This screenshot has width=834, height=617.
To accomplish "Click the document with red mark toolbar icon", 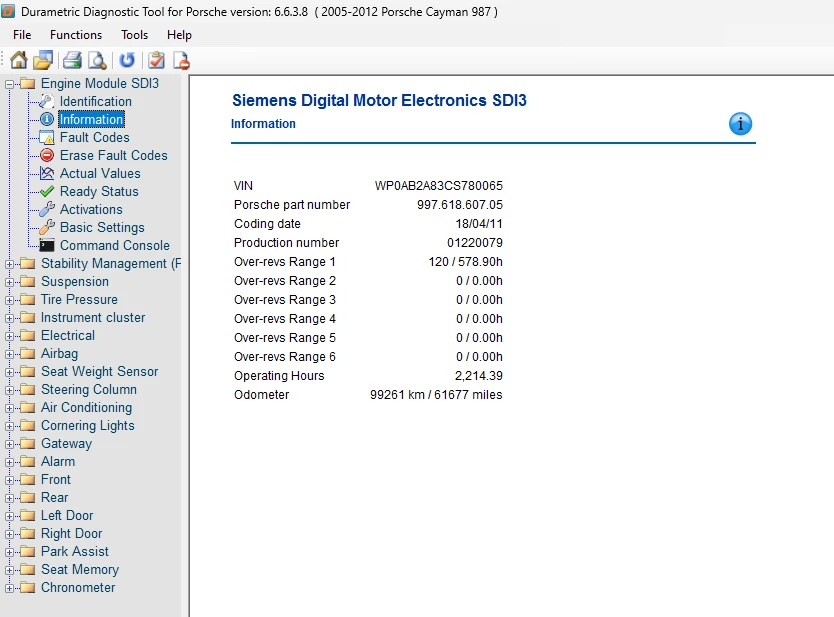I will click(x=181, y=61).
